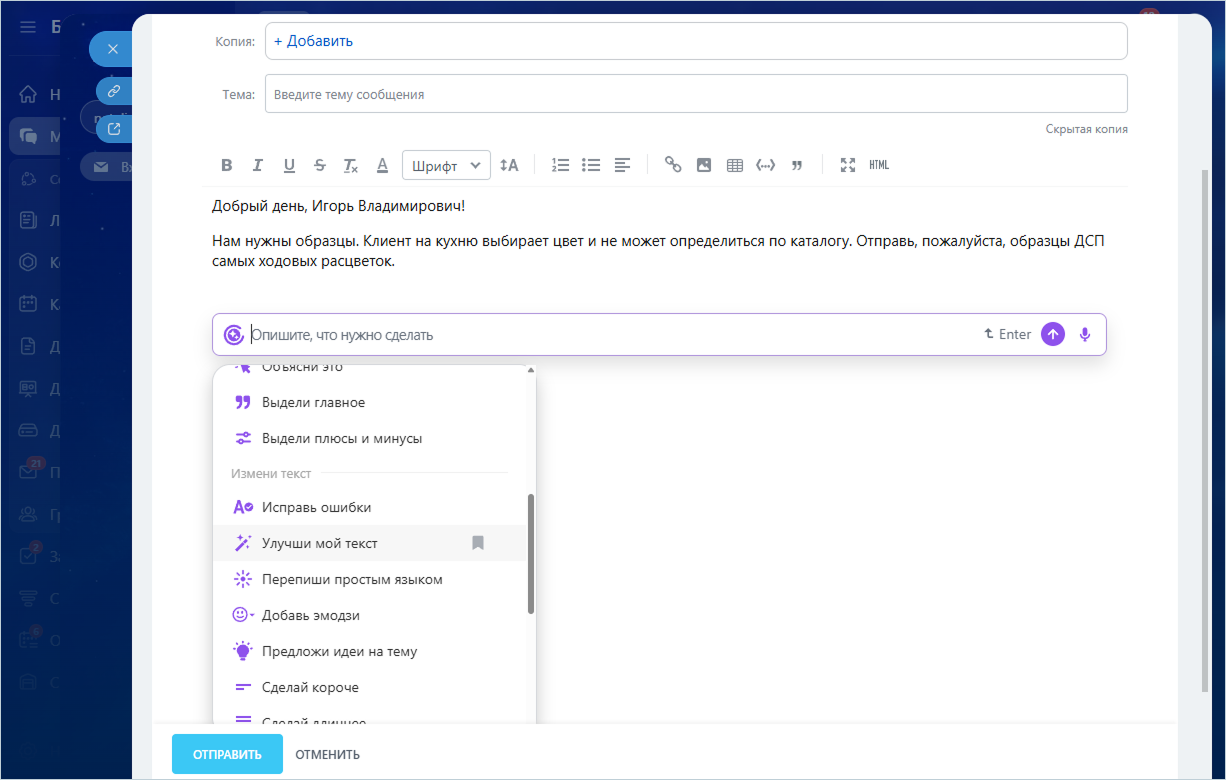Open the HTML source view
The image size is (1226, 780).
879,165
